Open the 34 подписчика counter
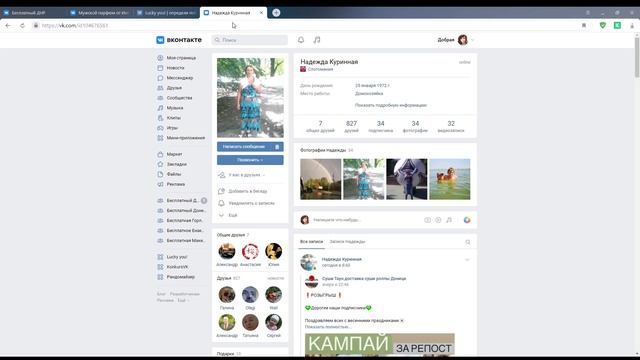The image size is (640, 360). point(380,127)
